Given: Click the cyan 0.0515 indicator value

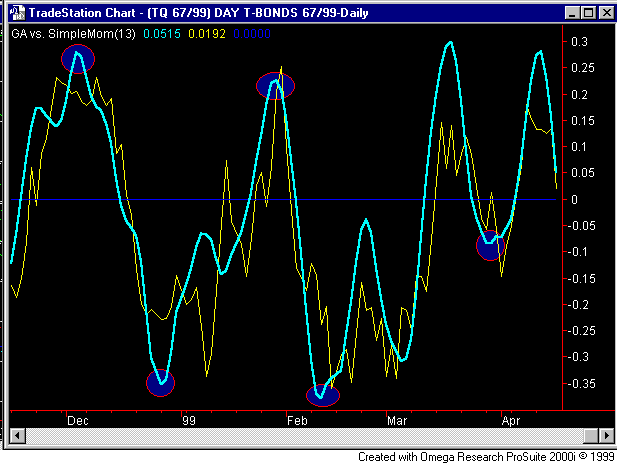Looking at the screenshot, I should [162, 33].
